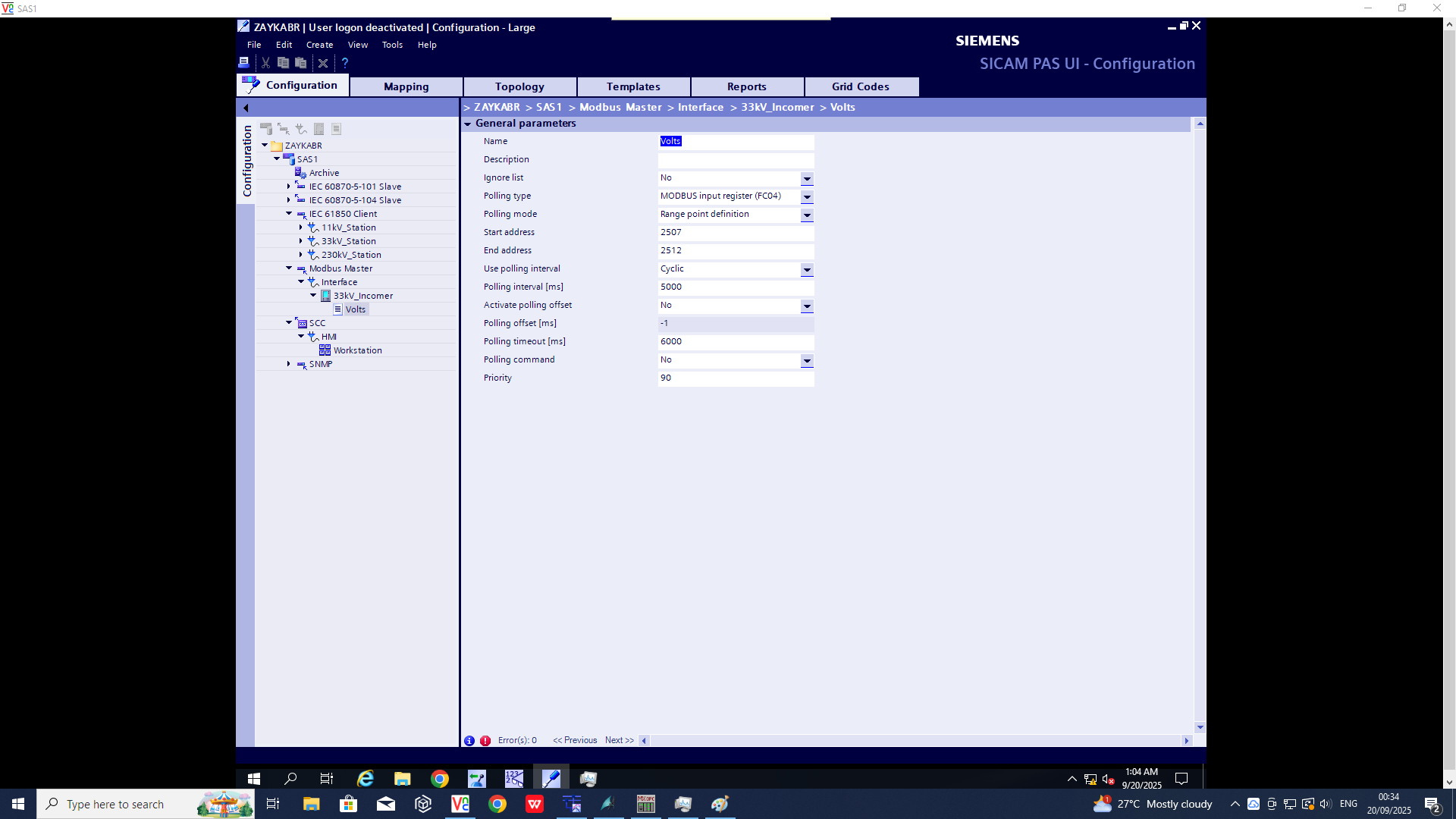Select the 33kV_Station tree item
Image resolution: width=1456 pixels, height=819 pixels.
(x=348, y=241)
